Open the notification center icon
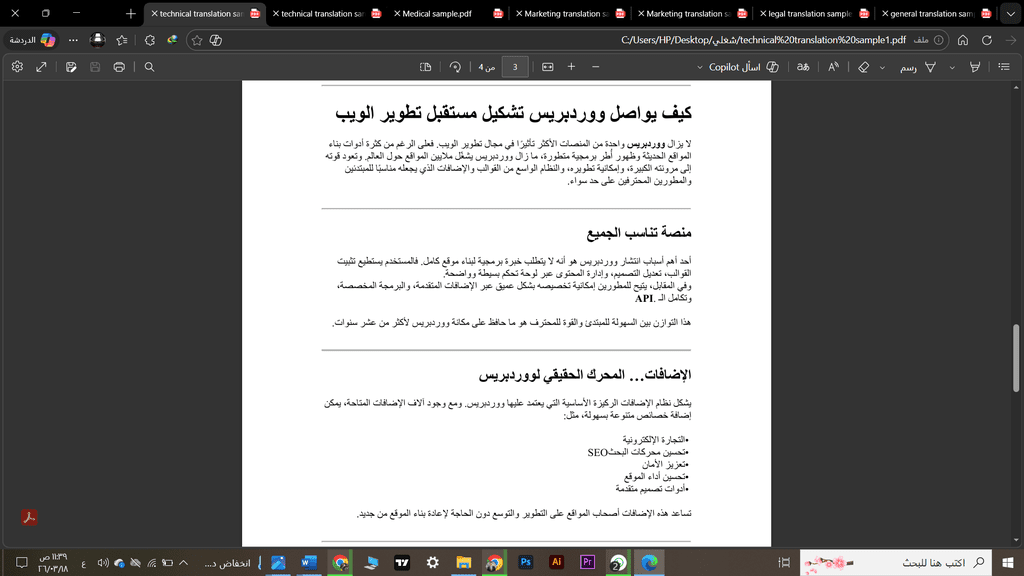 point(22,562)
